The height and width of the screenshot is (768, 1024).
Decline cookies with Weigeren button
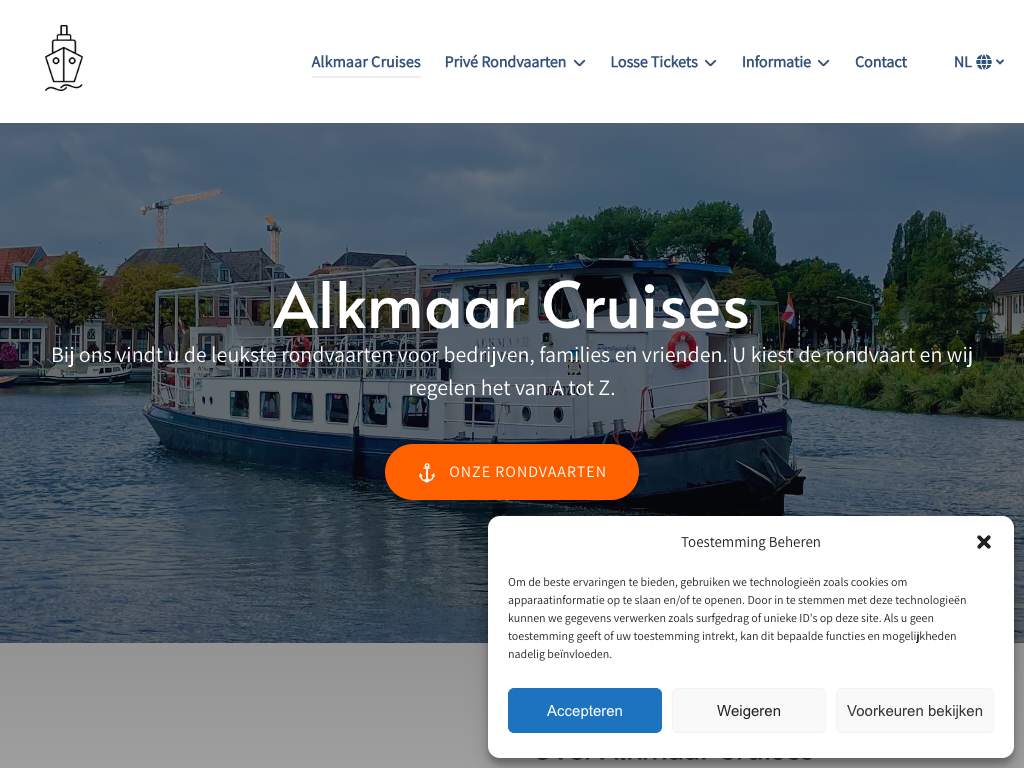748,711
